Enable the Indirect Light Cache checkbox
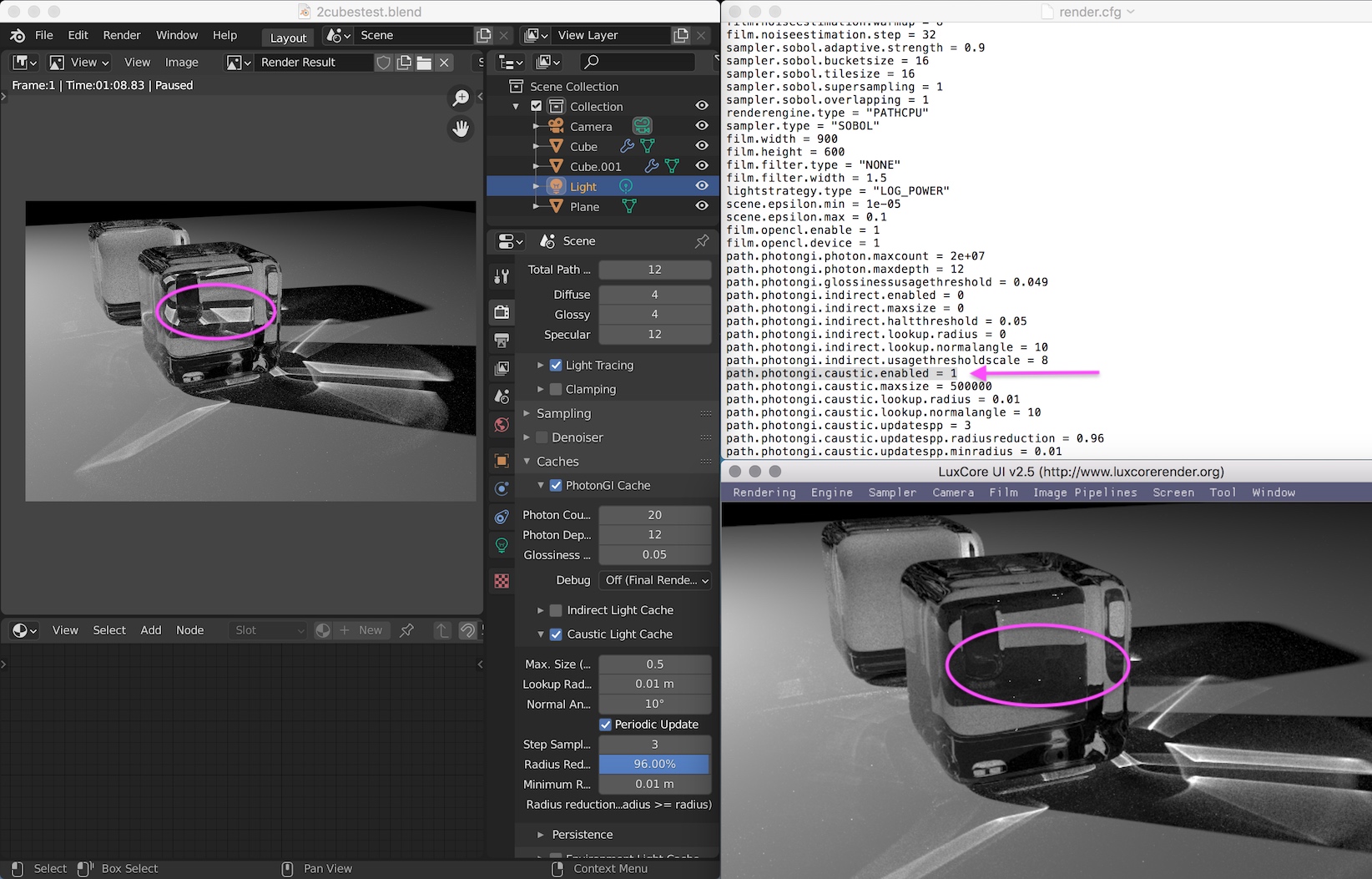This screenshot has width=1372, height=879. tap(556, 610)
